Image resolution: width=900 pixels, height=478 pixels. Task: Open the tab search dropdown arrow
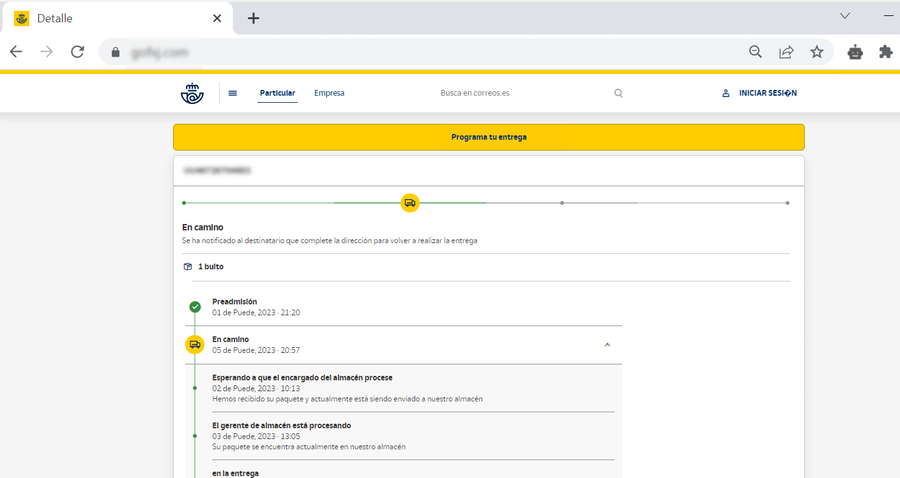845,17
